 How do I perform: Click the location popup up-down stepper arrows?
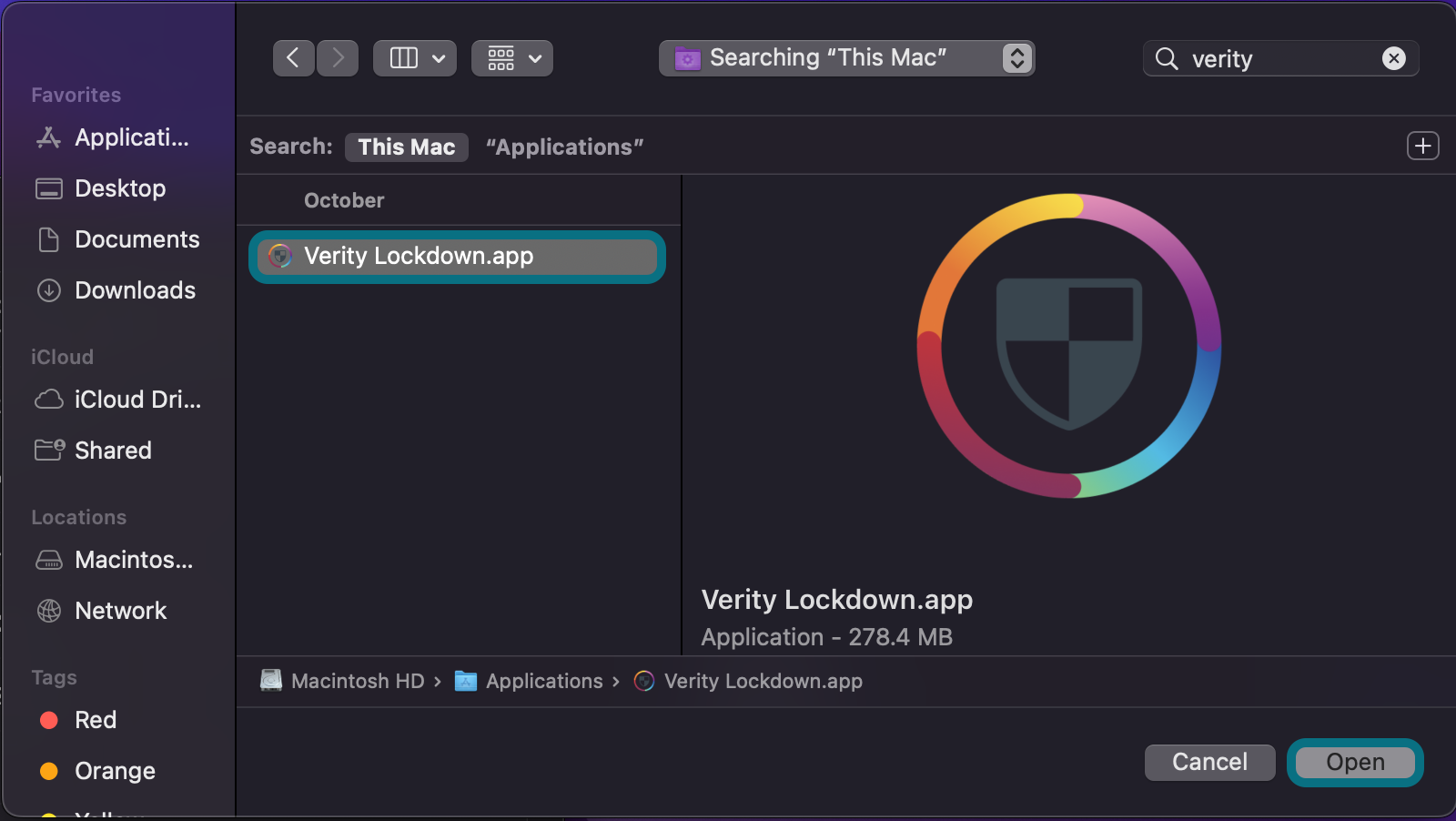(x=1017, y=58)
